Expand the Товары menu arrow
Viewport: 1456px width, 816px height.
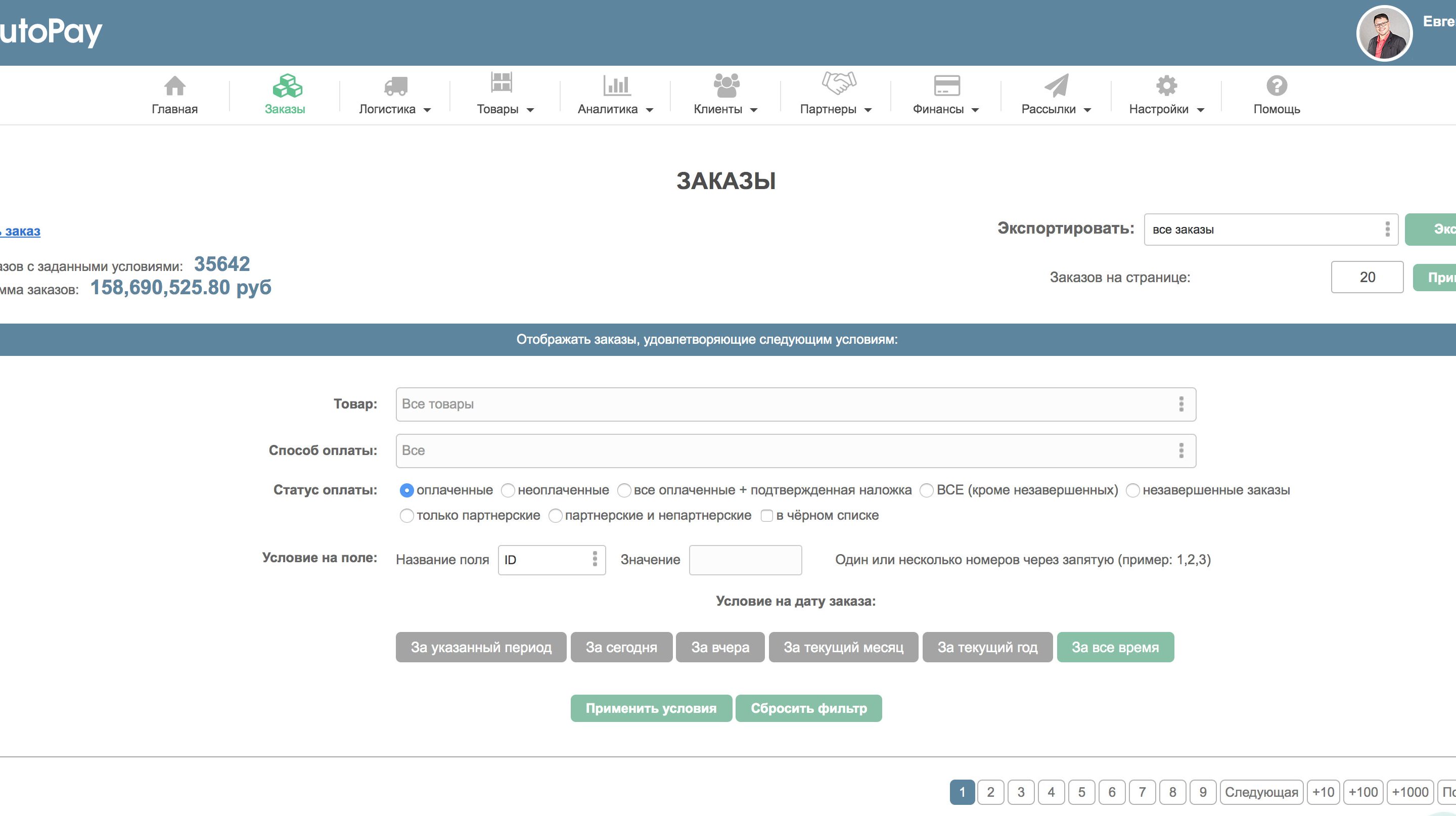[530, 110]
